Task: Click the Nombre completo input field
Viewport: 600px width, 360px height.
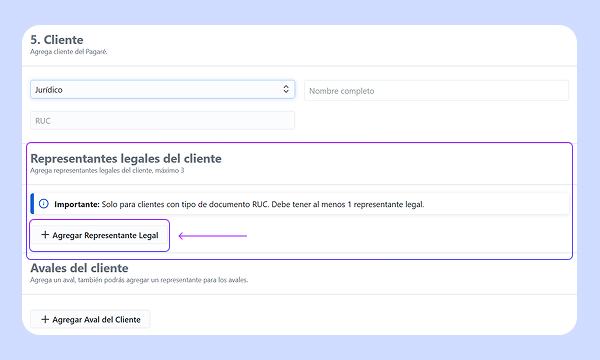Action: (x=436, y=91)
